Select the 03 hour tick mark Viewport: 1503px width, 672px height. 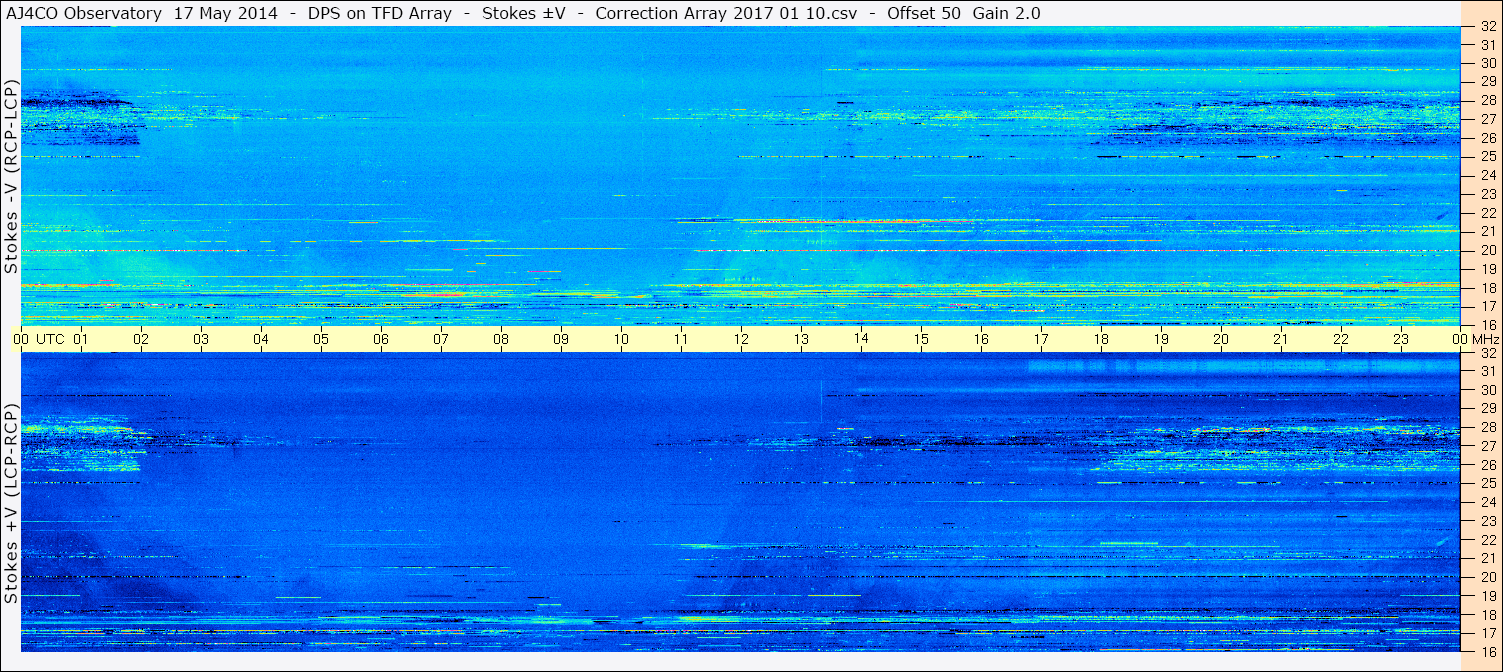click(x=201, y=340)
